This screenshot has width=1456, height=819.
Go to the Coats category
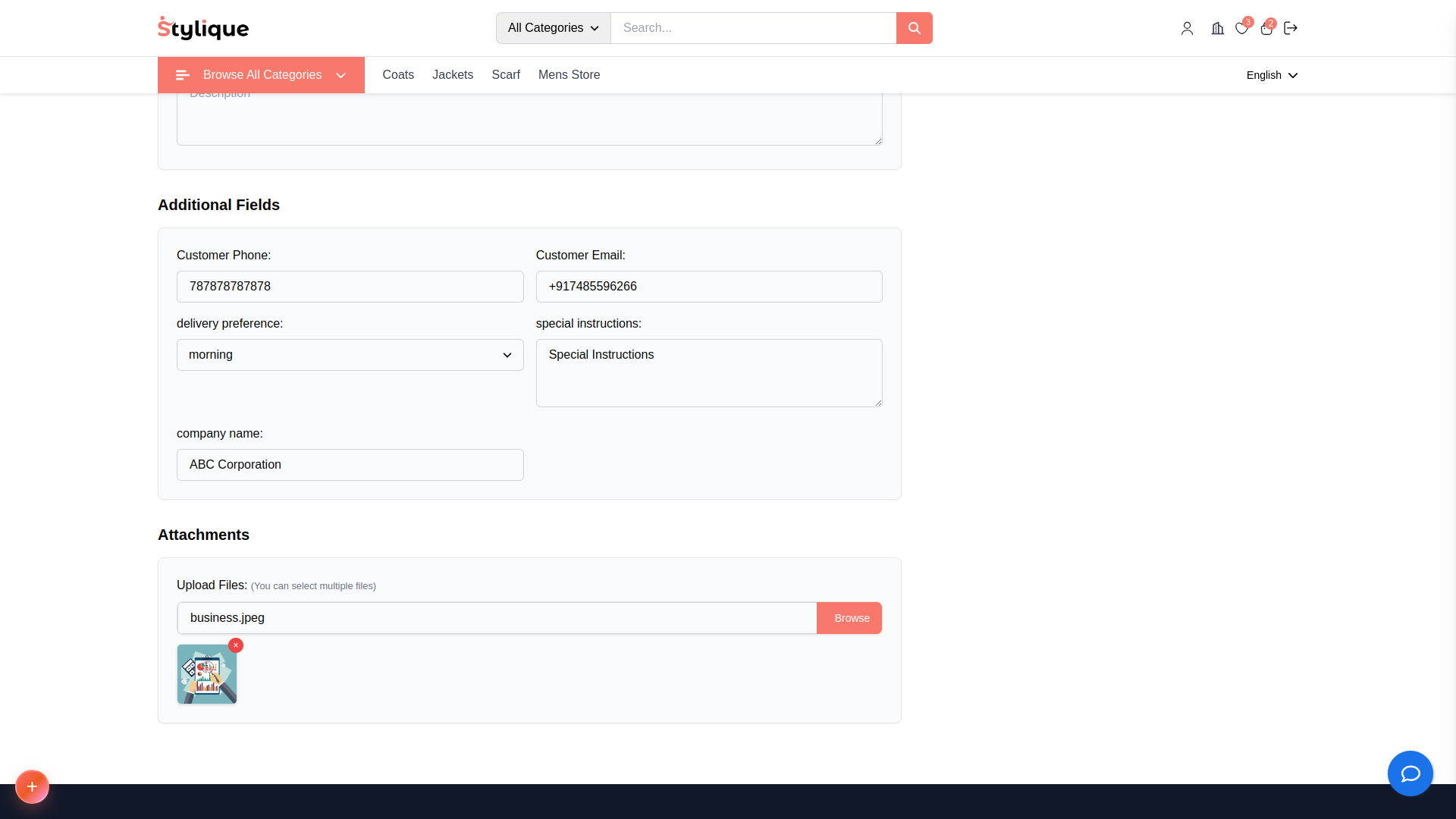[x=398, y=75]
